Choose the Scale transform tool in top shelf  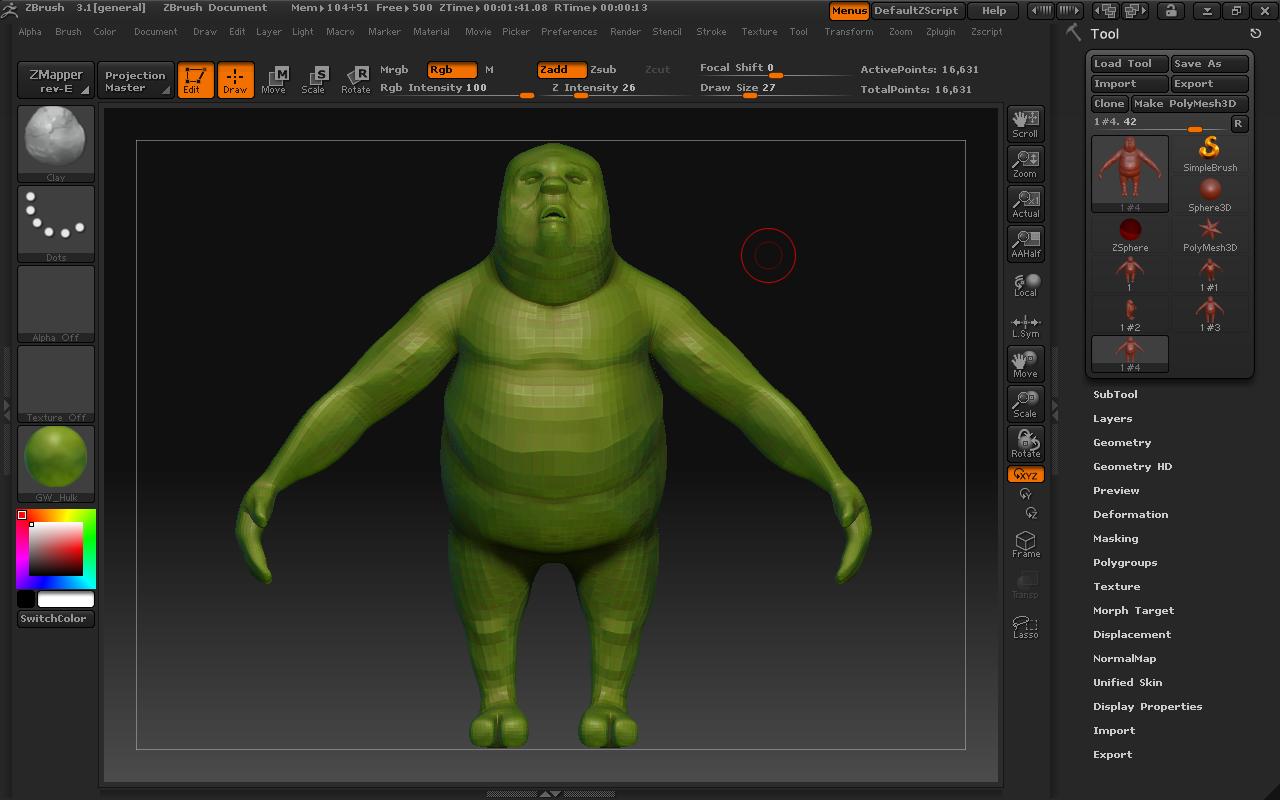click(x=314, y=80)
